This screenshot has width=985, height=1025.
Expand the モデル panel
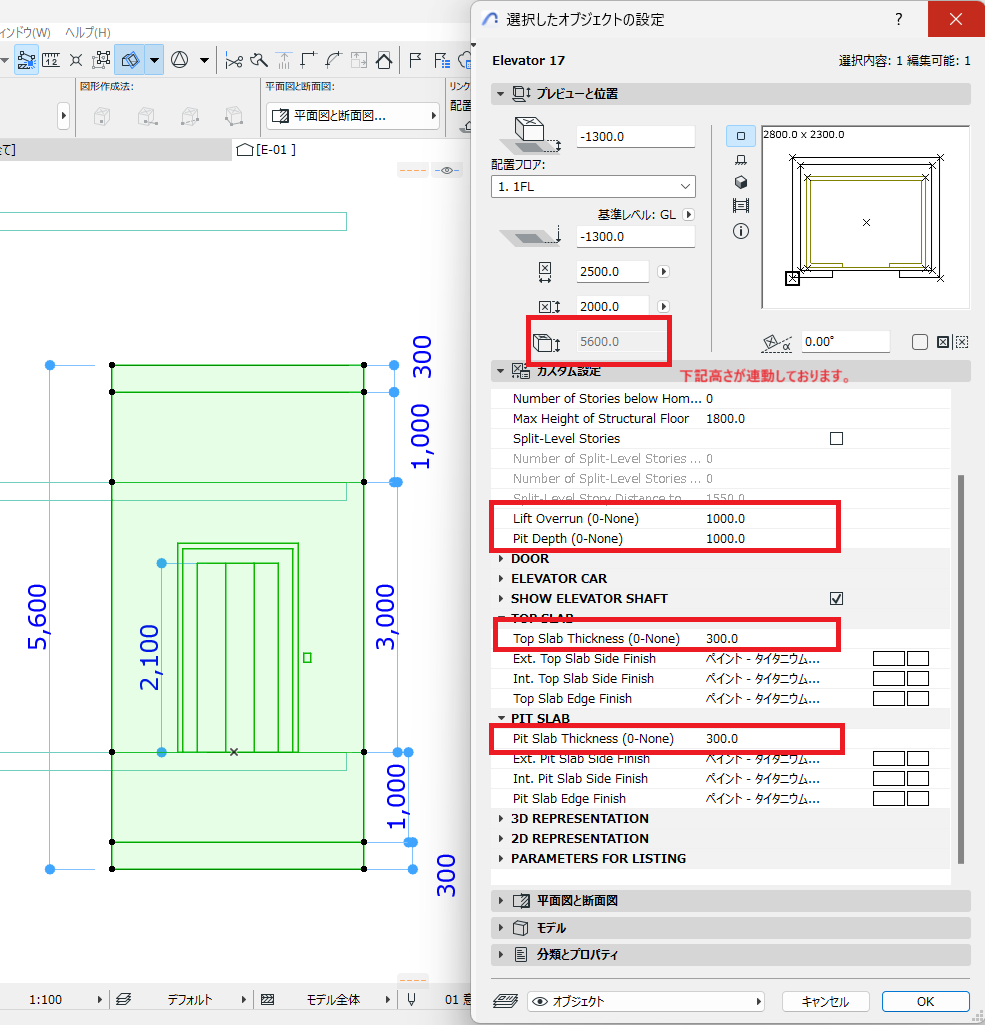pyautogui.click(x=730, y=928)
